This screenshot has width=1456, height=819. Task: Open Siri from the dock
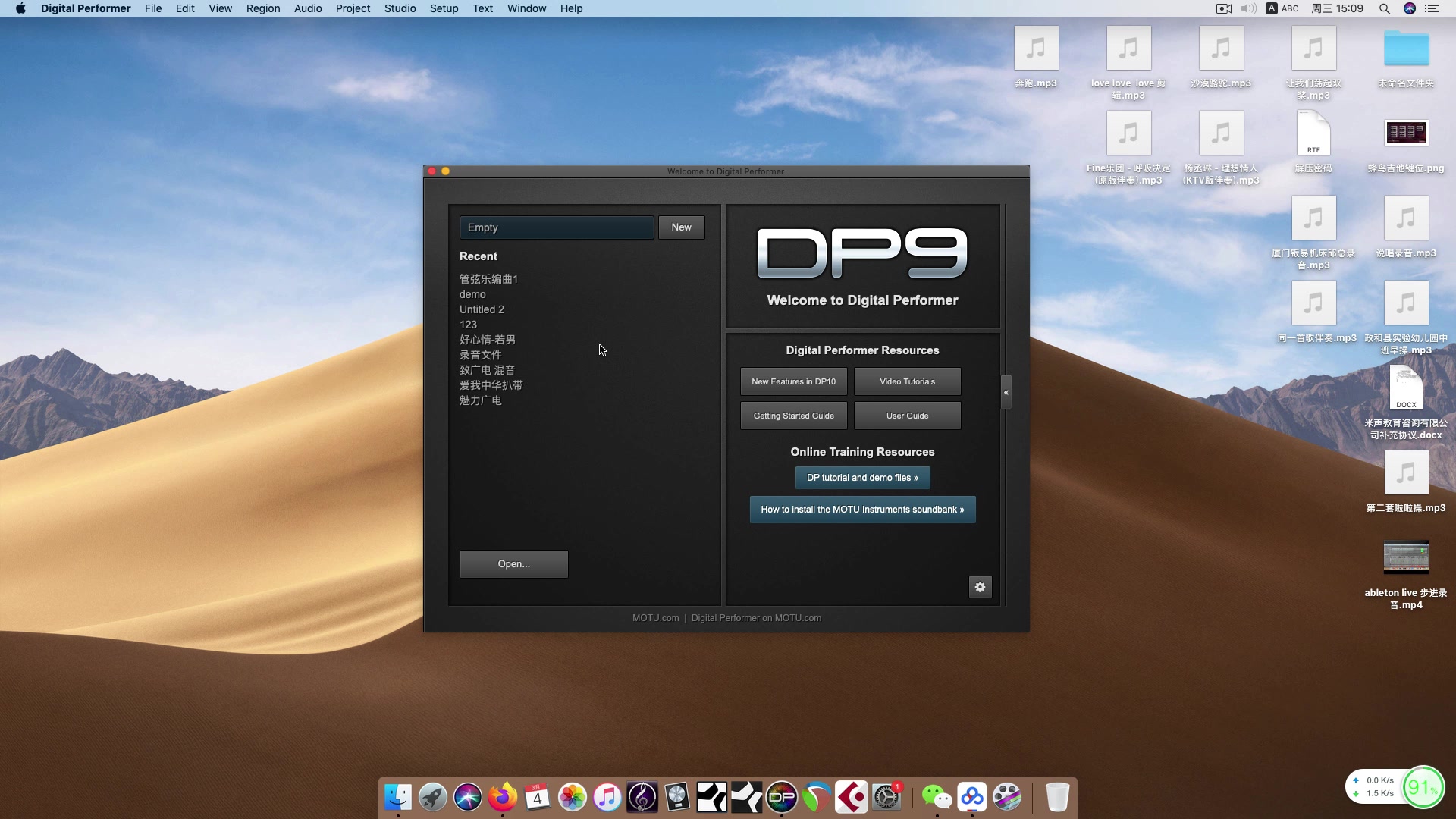(x=468, y=797)
